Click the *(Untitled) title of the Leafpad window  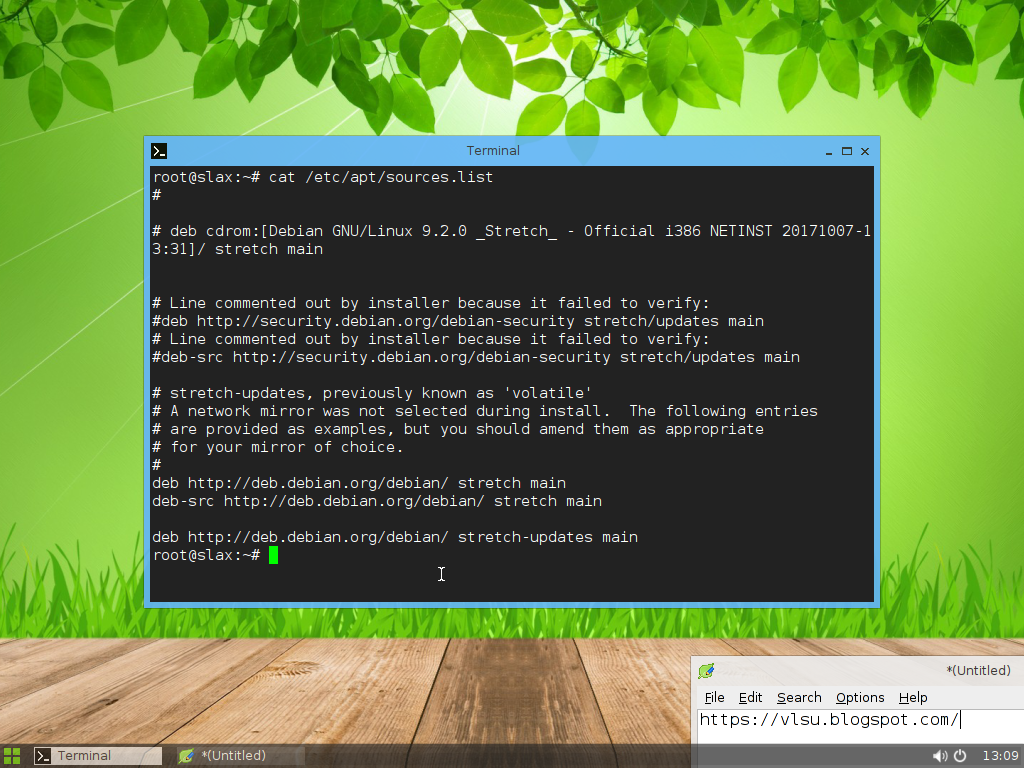pyautogui.click(x=978, y=671)
